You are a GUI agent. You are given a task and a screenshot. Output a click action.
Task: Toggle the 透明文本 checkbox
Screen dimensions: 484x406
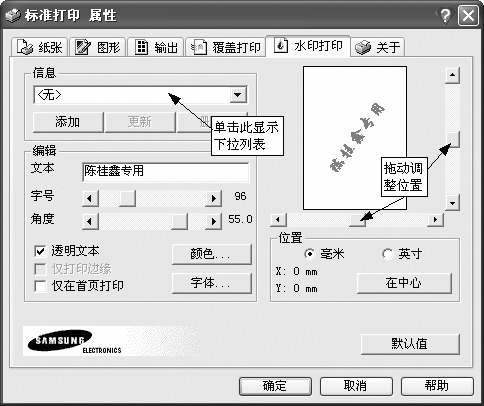coord(40,251)
